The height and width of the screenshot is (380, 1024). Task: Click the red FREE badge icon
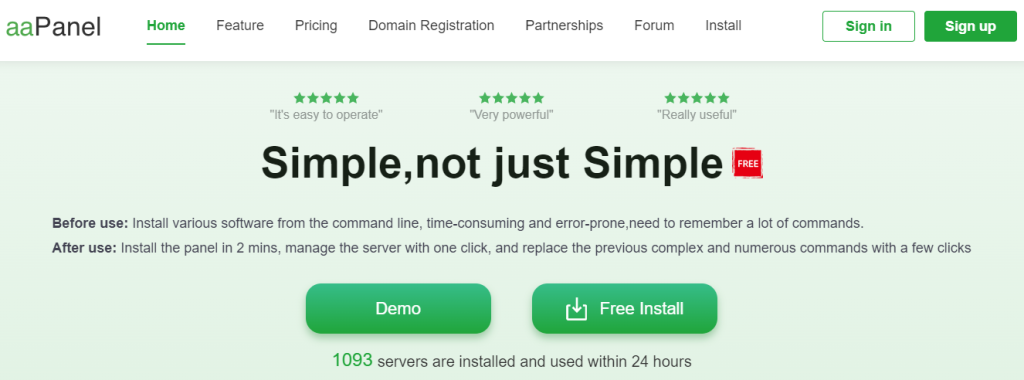click(748, 163)
